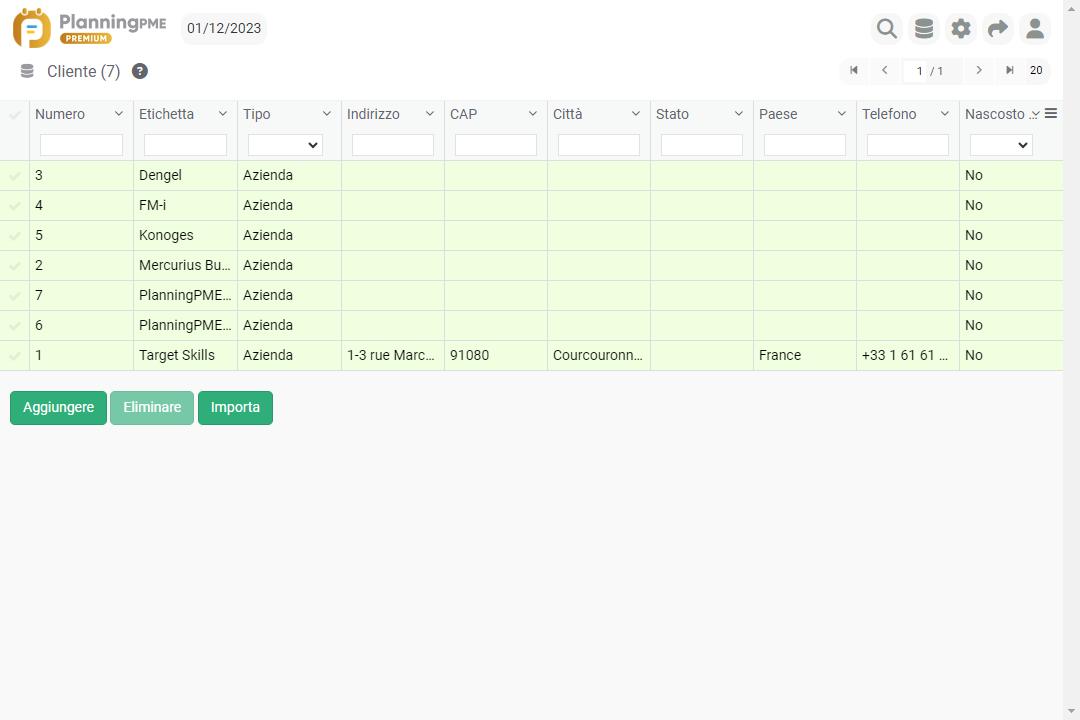
Task: Open the database icon in top toolbar
Action: (x=924, y=28)
